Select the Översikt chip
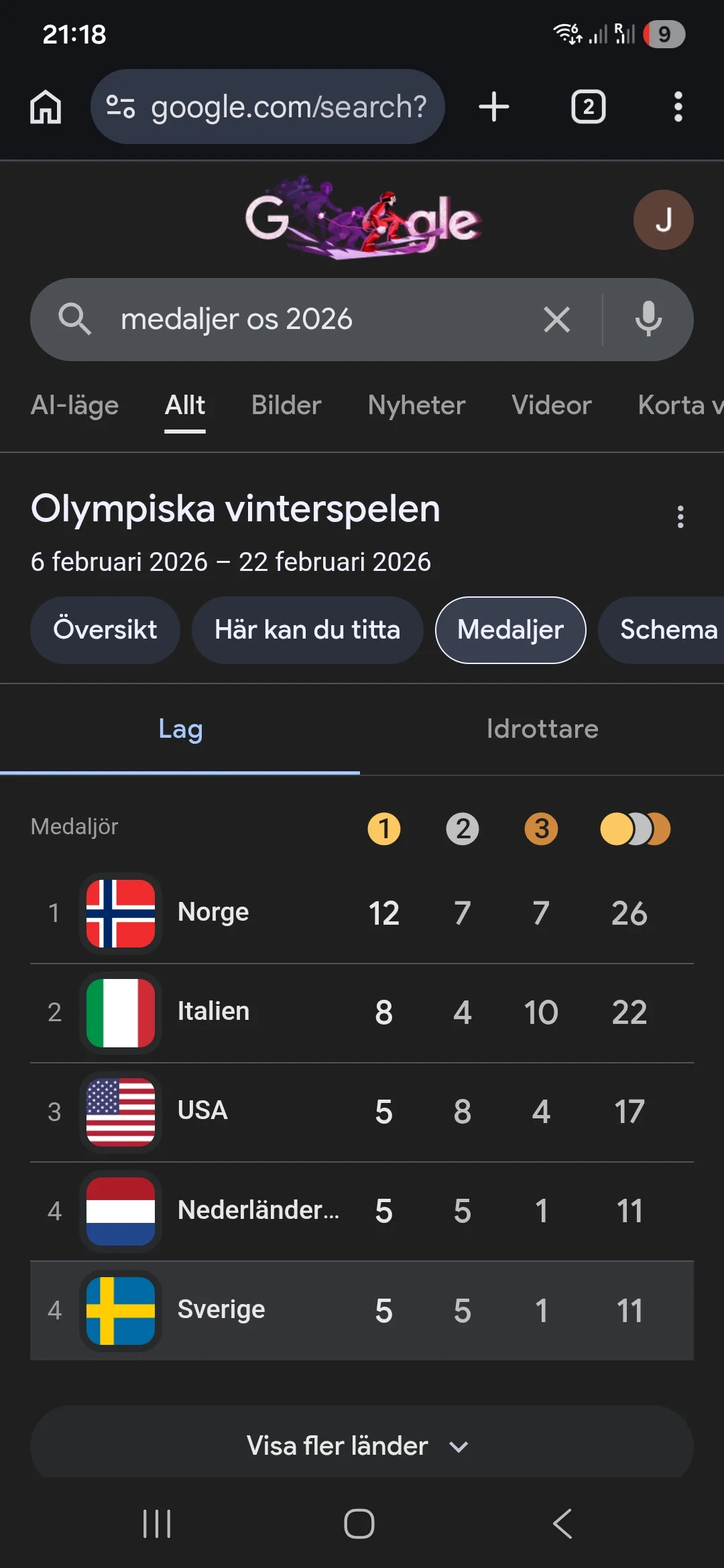The height and width of the screenshot is (1568, 724). pos(105,630)
